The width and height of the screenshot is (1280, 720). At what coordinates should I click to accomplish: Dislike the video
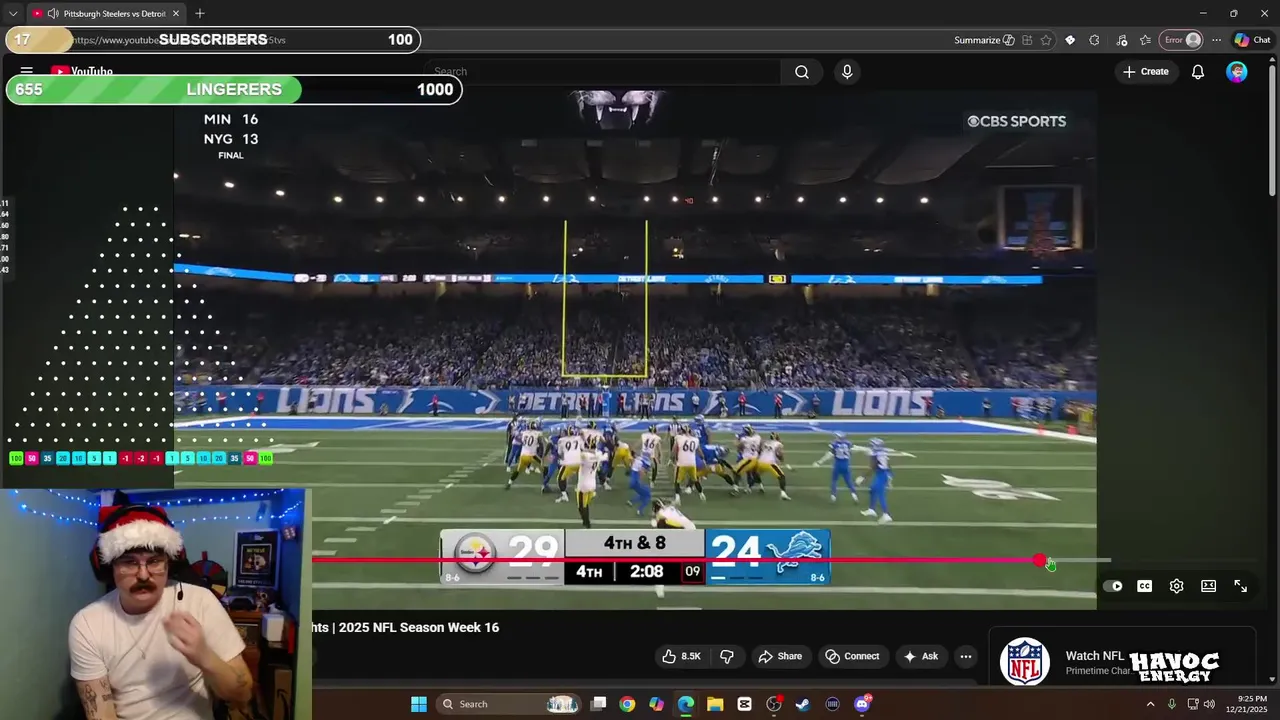727,656
